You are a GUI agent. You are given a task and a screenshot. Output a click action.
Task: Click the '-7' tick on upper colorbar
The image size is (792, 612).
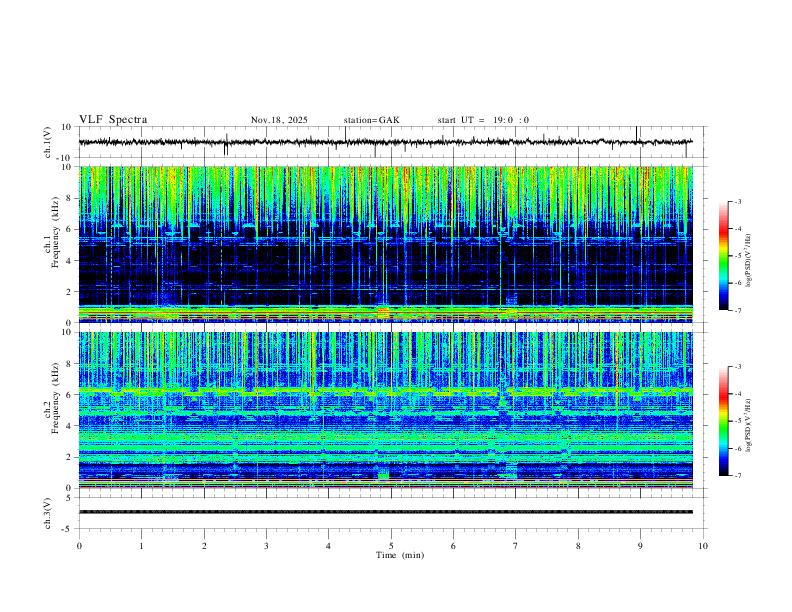coord(738,311)
